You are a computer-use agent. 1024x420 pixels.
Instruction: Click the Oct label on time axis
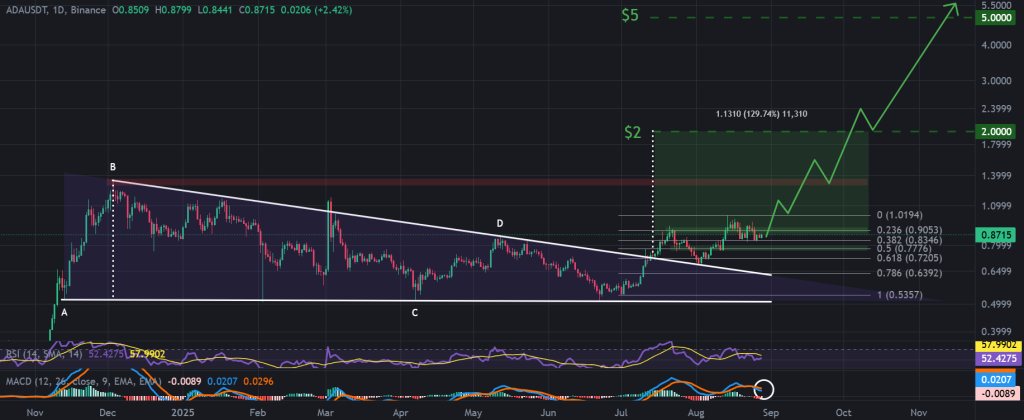844,413
